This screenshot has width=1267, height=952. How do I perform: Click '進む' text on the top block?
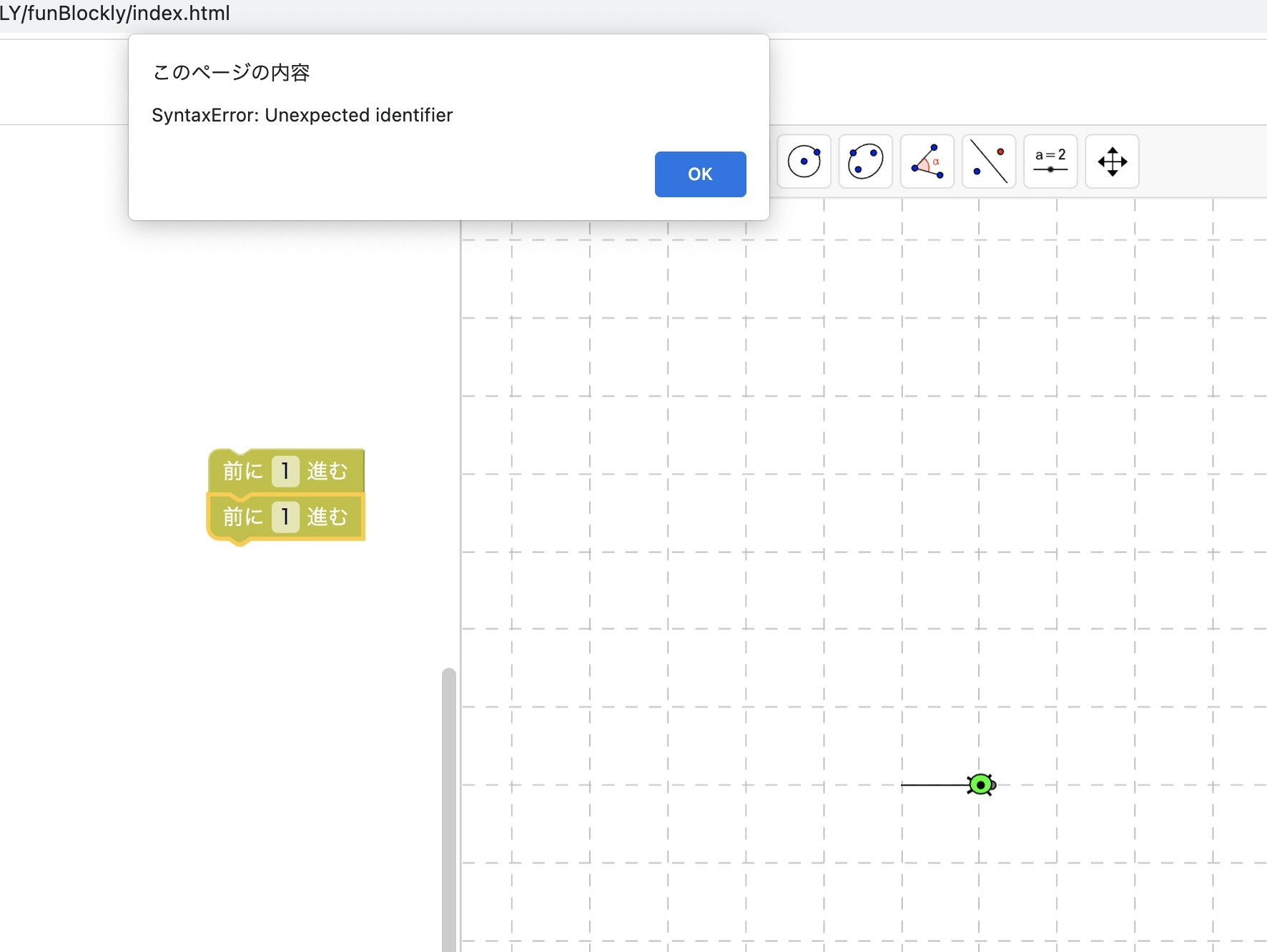tap(327, 471)
